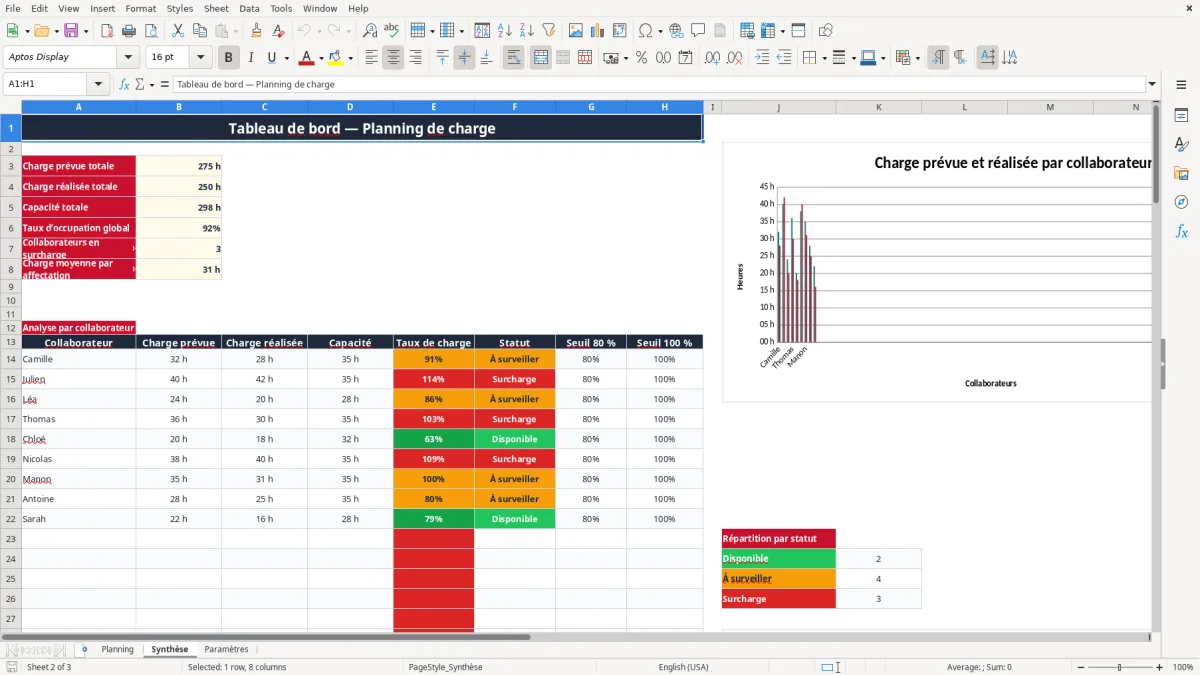Image resolution: width=1200 pixels, height=675 pixels.
Task: Open sidebar Navigator compass icon
Action: pyautogui.click(x=1181, y=202)
